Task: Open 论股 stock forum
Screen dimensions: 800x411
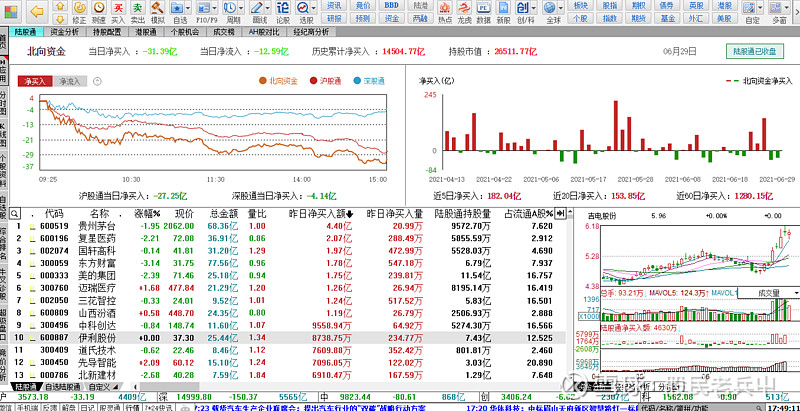Action: tap(283, 12)
